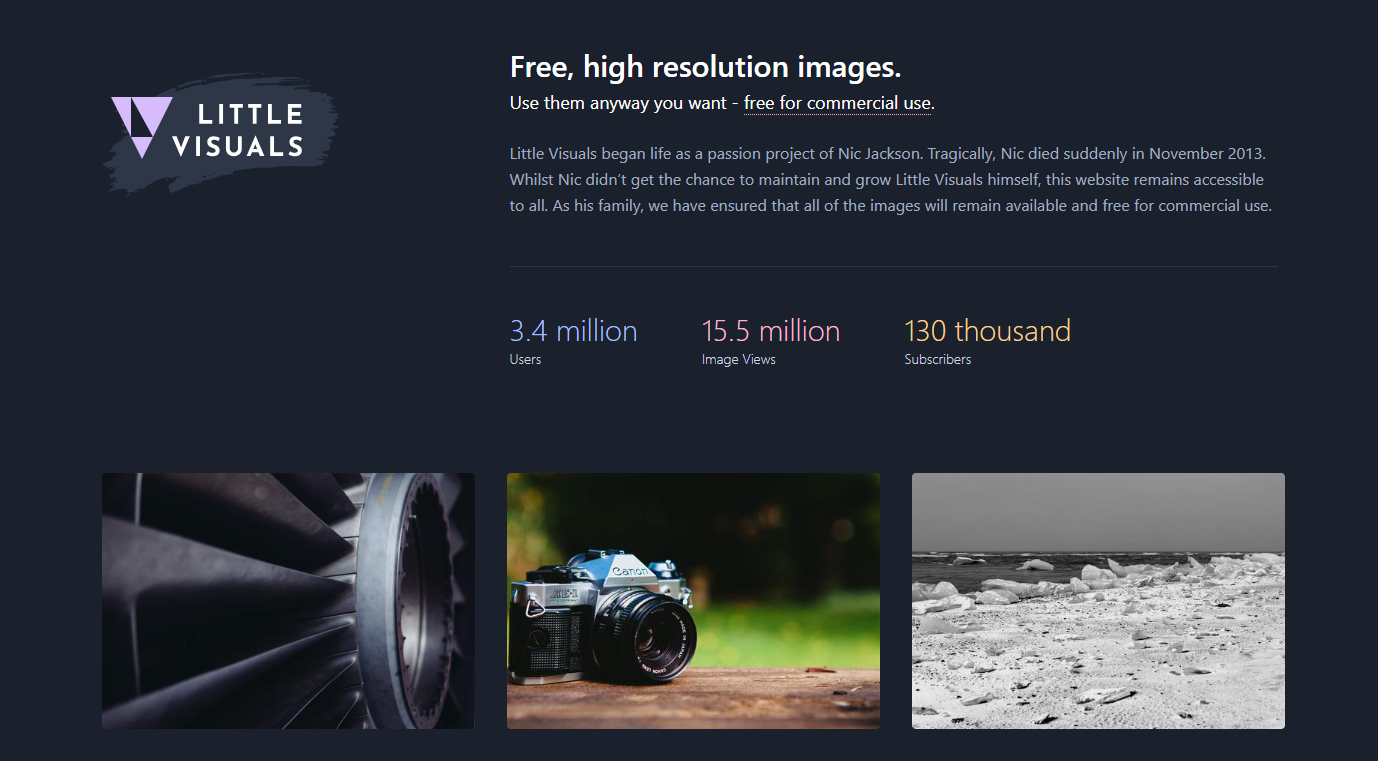The height and width of the screenshot is (761, 1378).
Task: Open the Canon camera photo thumbnail
Action: [693, 601]
